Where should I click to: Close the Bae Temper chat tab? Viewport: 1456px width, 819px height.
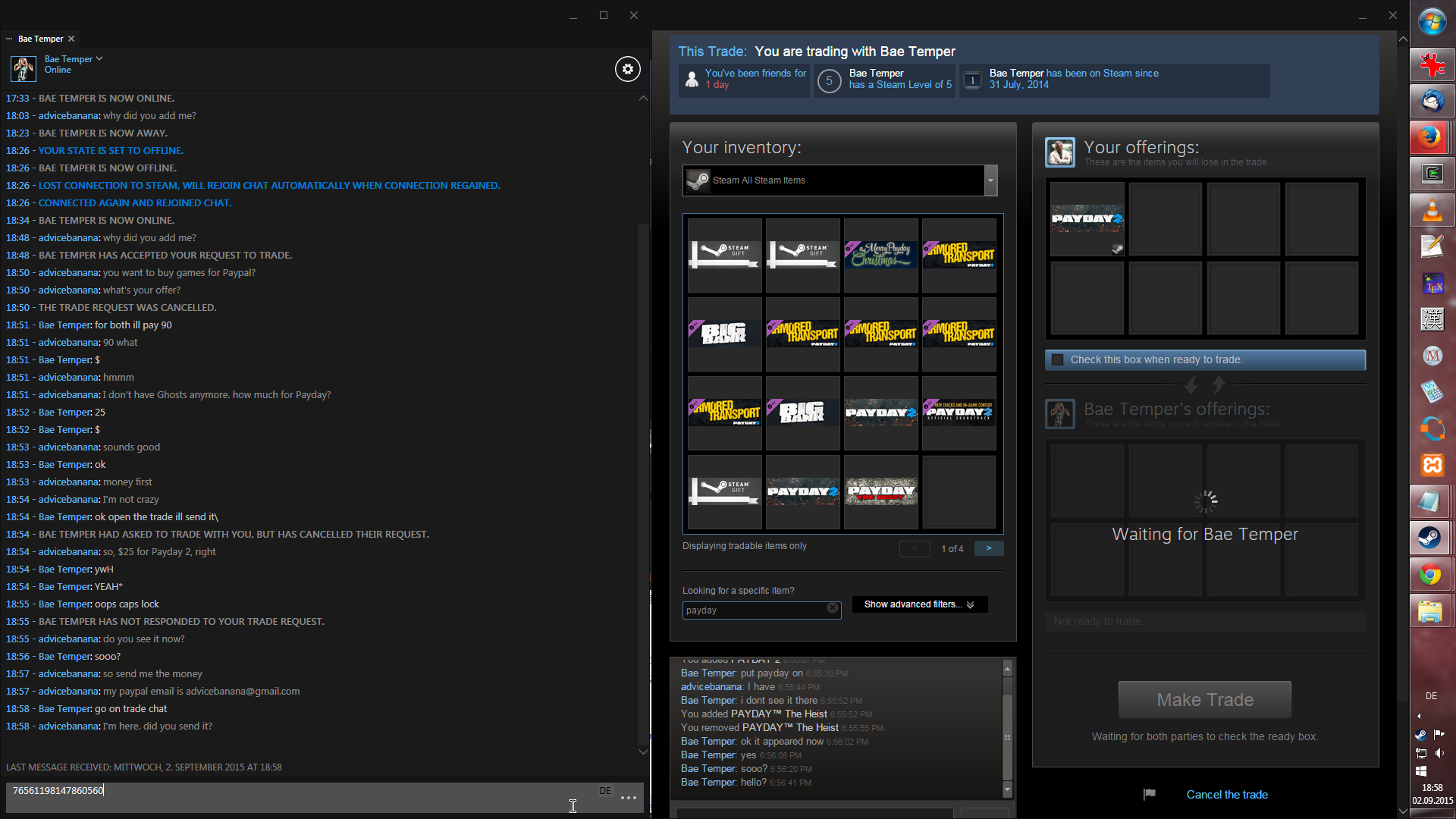[71, 39]
